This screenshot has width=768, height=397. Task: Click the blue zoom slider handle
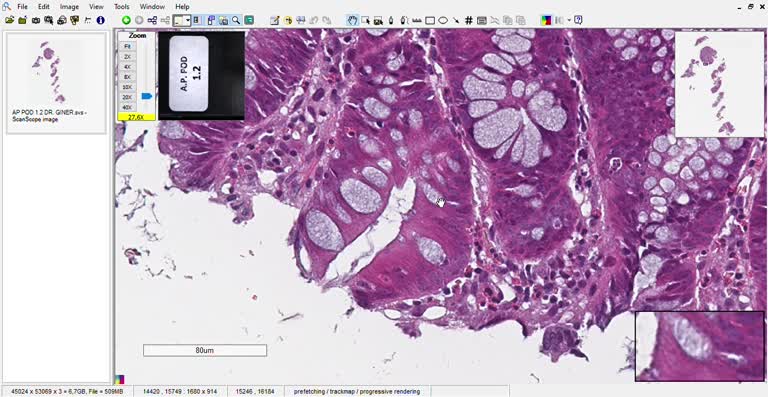click(146, 96)
